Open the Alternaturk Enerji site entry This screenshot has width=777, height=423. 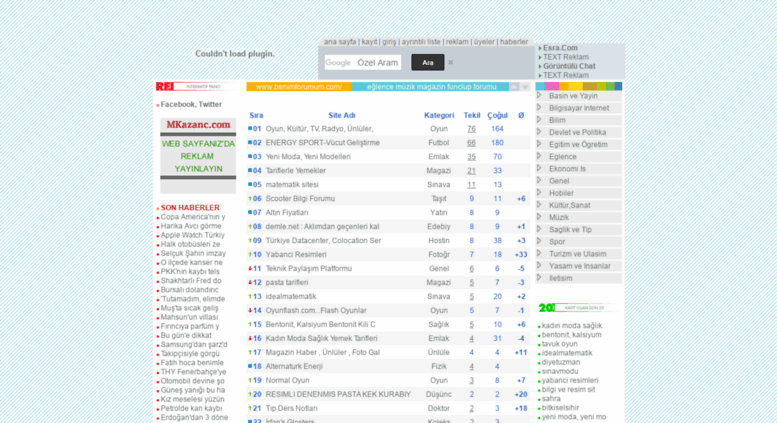click(294, 367)
